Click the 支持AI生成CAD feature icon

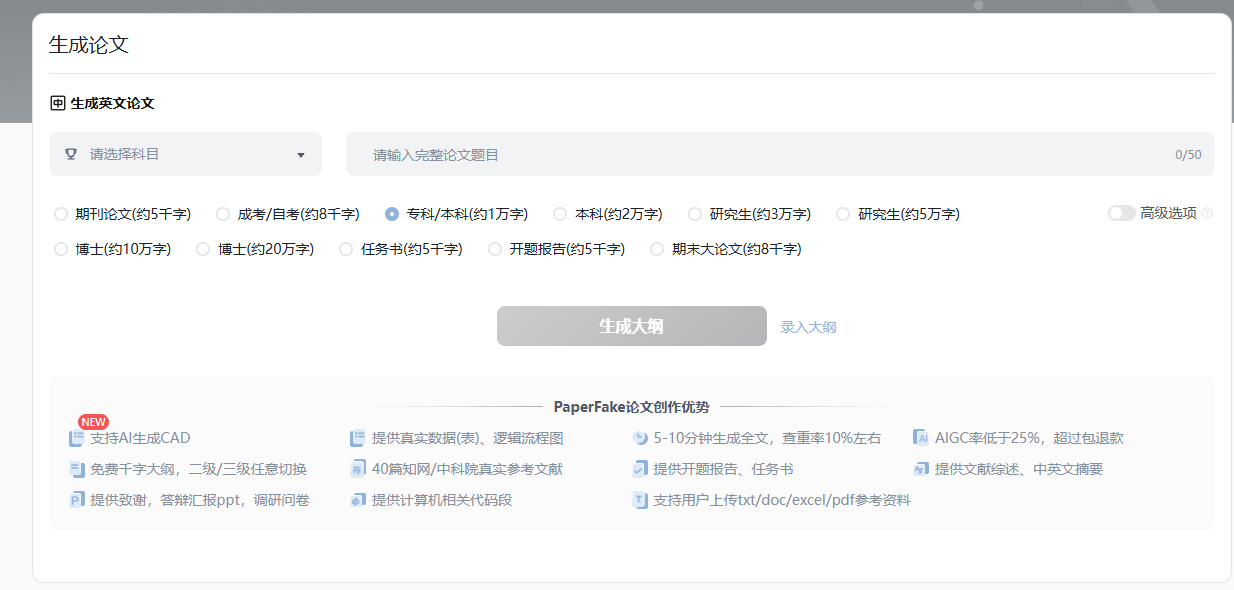[77, 438]
